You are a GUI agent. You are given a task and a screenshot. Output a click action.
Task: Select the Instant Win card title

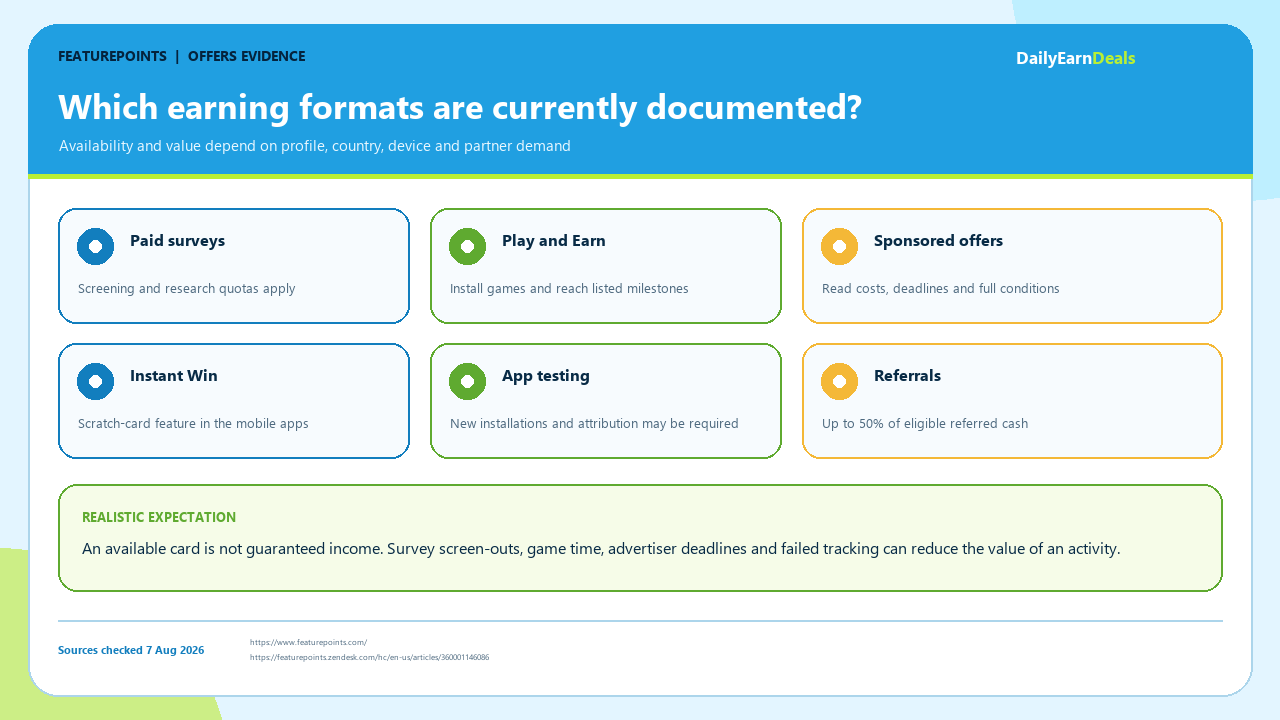pos(173,376)
